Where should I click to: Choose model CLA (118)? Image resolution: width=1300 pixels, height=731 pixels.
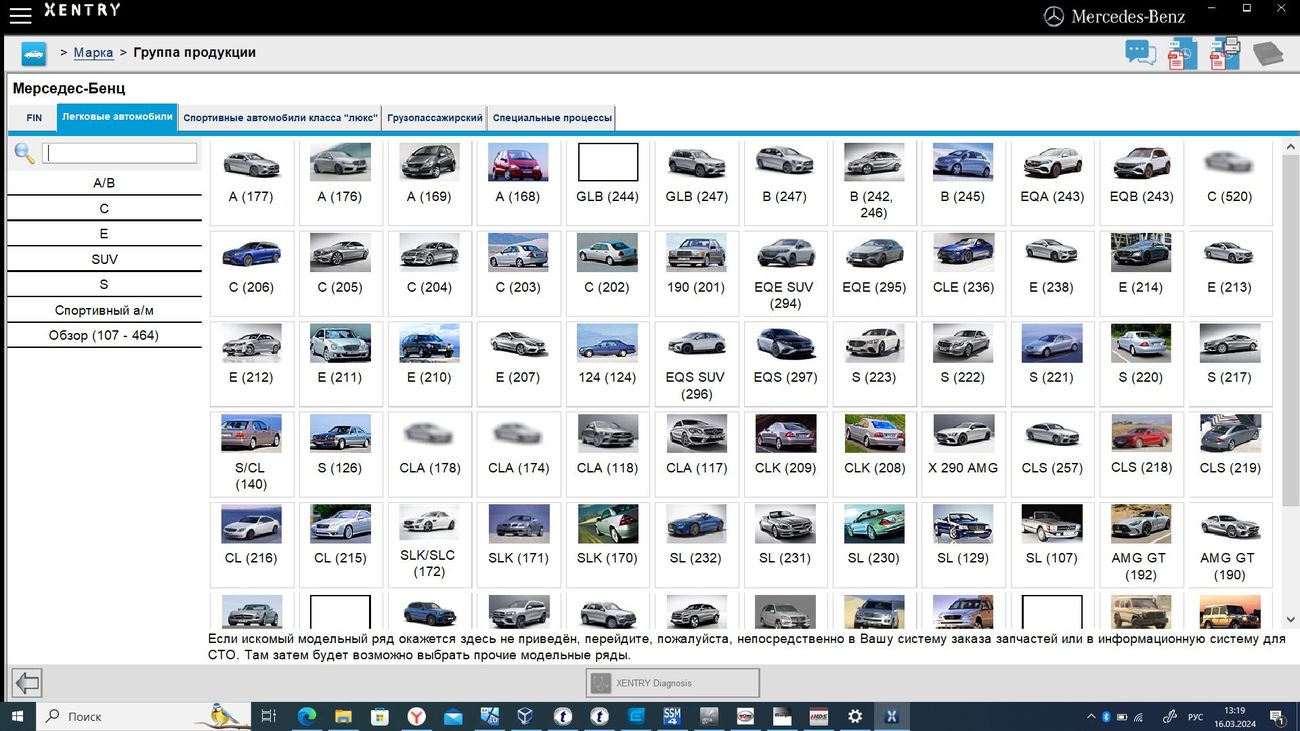point(607,454)
